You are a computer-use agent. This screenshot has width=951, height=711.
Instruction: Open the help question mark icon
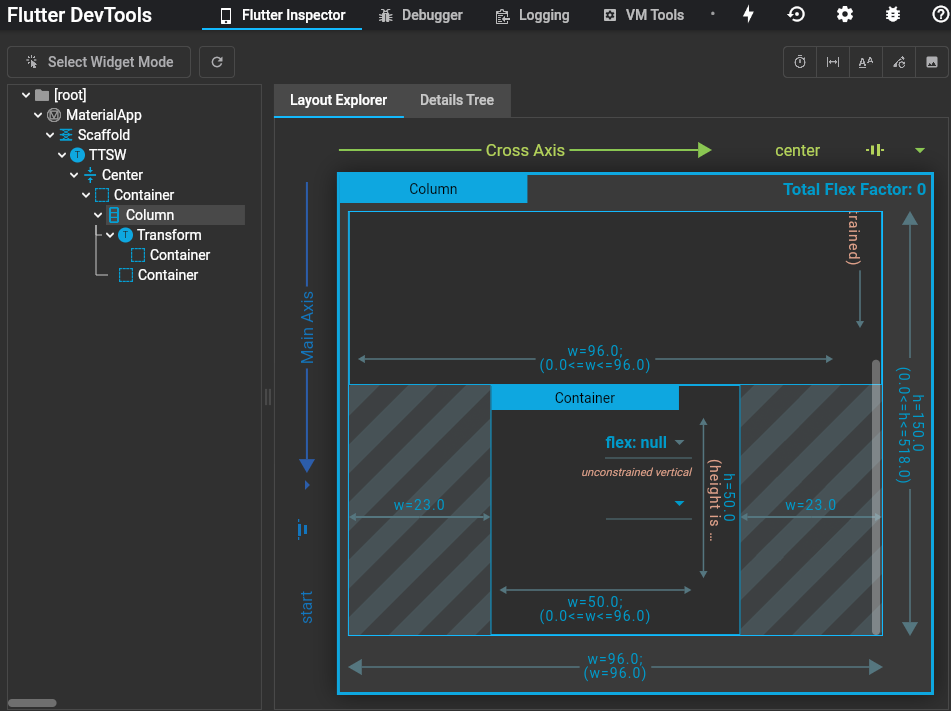click(941, 15)
